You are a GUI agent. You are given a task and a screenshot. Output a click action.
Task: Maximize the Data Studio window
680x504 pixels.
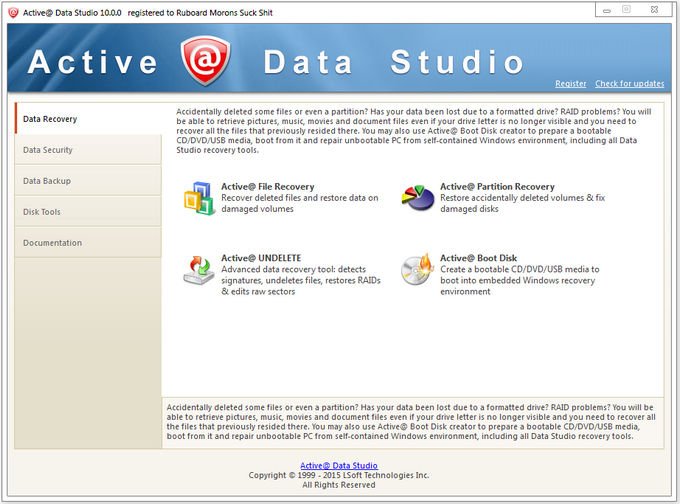[626, 10]
